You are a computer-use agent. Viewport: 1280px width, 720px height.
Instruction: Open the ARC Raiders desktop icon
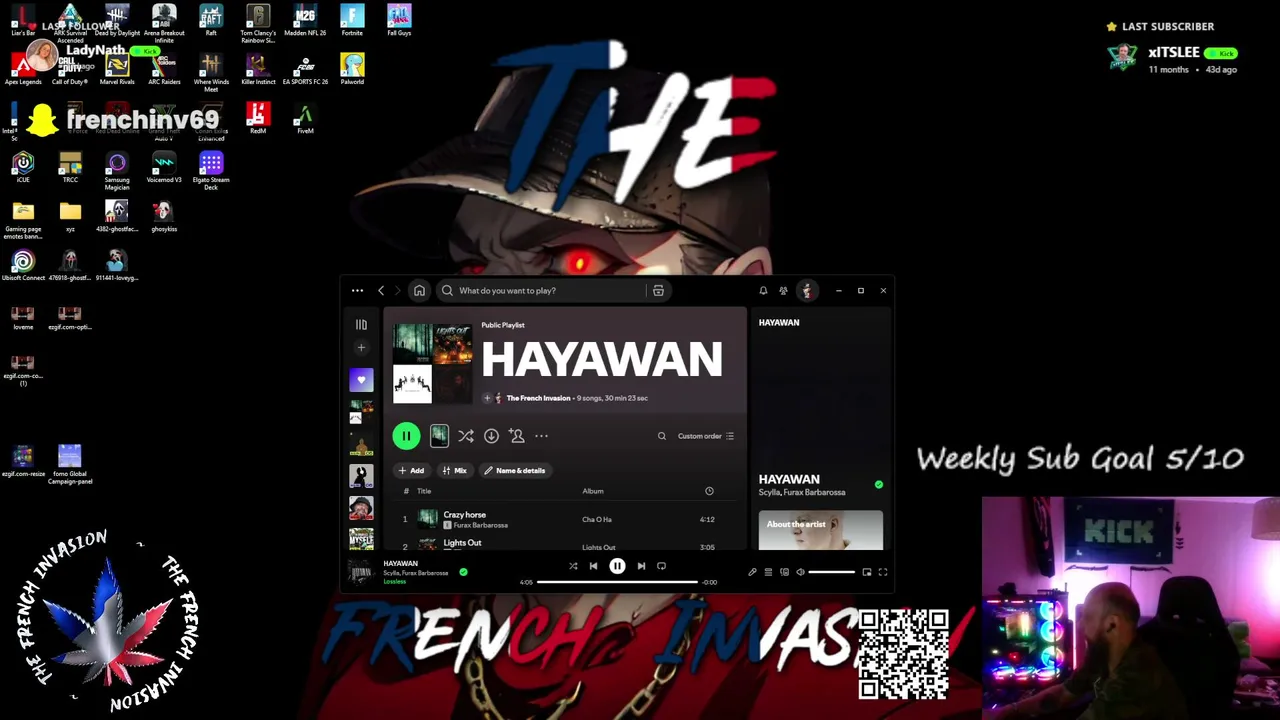(x=164, y=69)
